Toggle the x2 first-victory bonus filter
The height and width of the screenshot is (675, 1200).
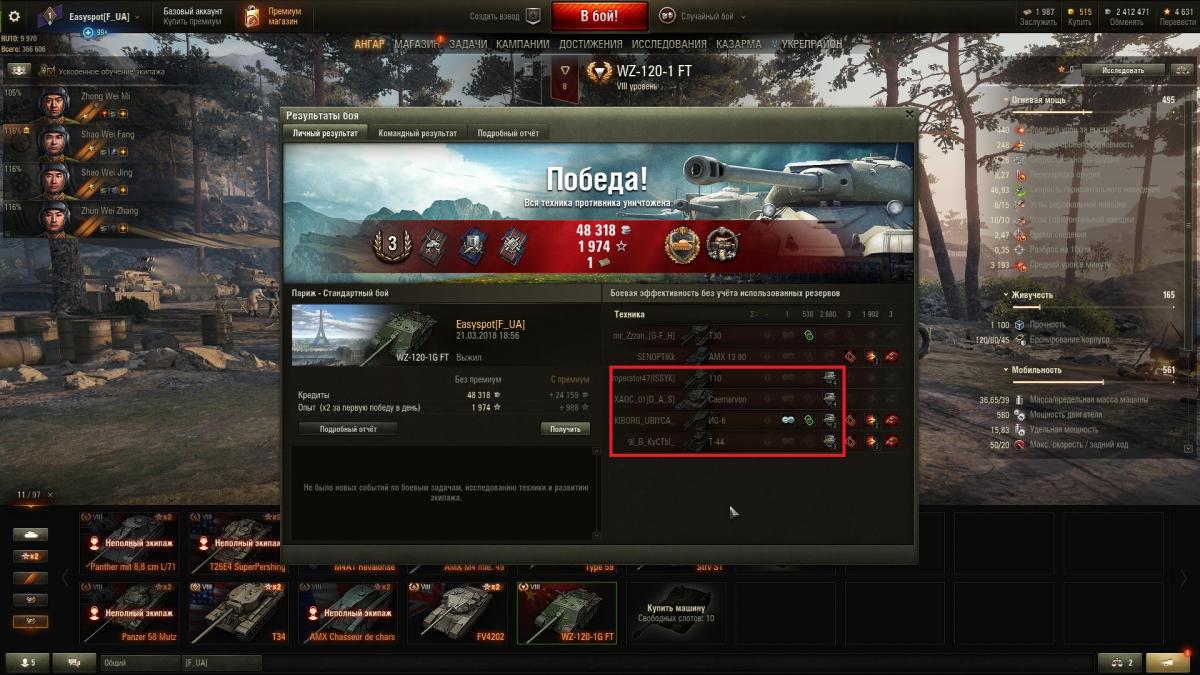[x=31, y=556]
